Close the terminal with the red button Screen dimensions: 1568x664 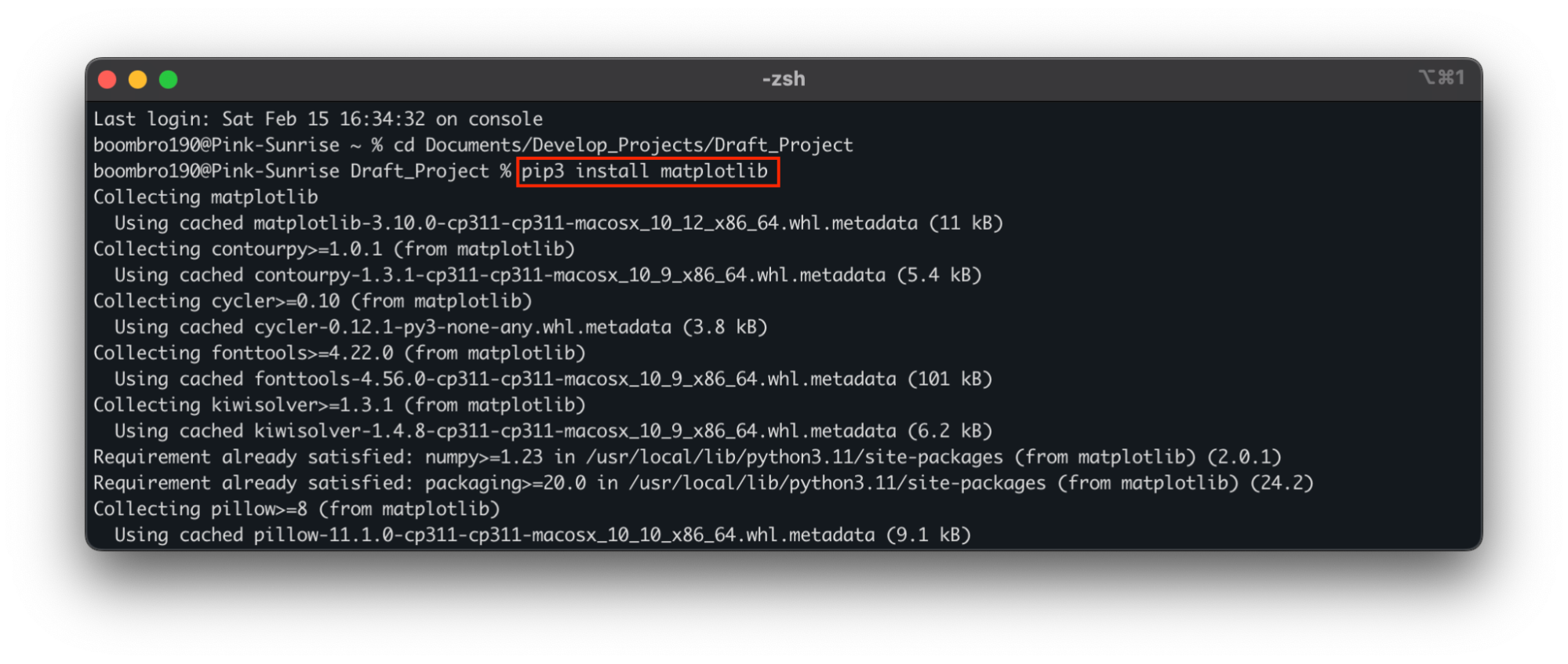point(107,80)
